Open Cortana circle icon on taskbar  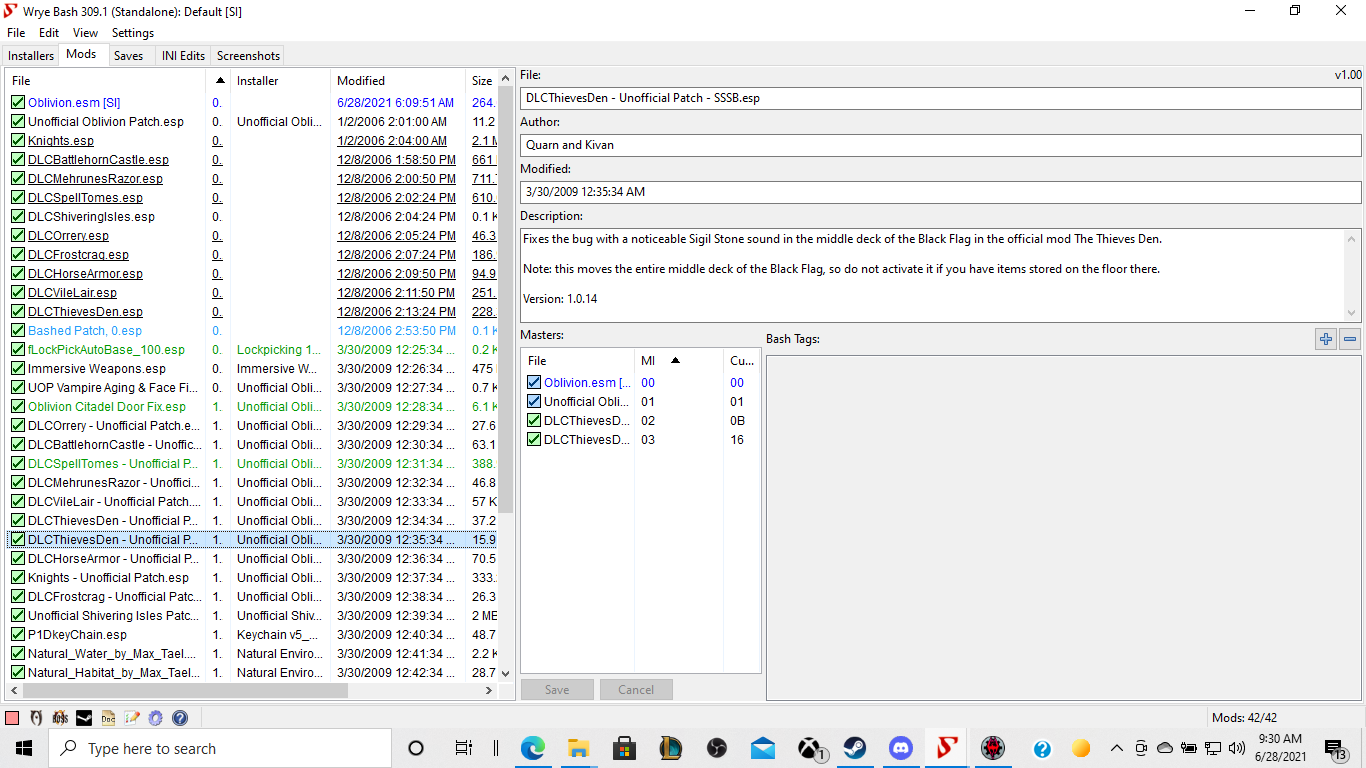tap(416, 748)
